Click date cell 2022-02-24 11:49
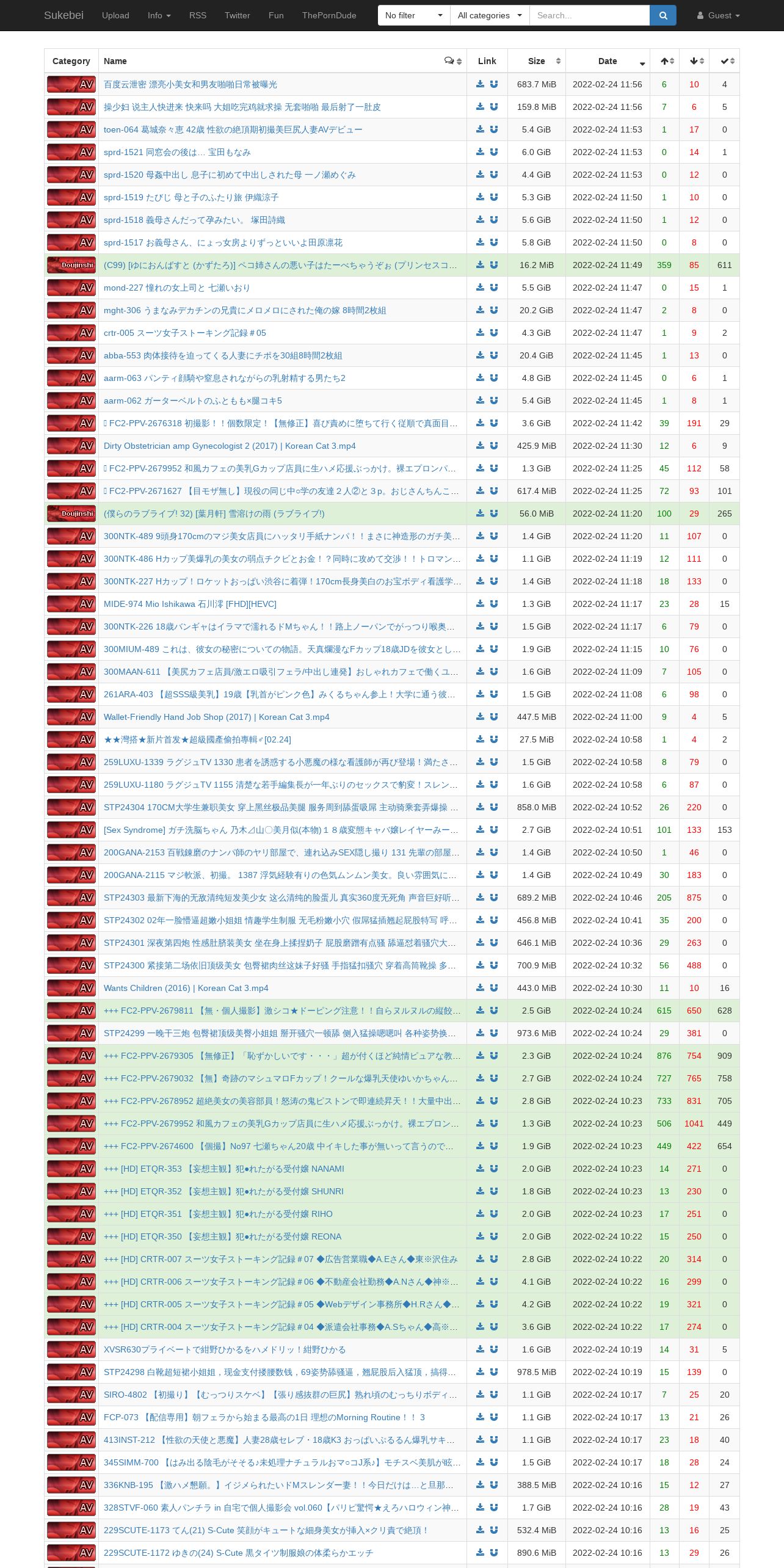This screenshot has width=784, height=1568. click(608, 265)
